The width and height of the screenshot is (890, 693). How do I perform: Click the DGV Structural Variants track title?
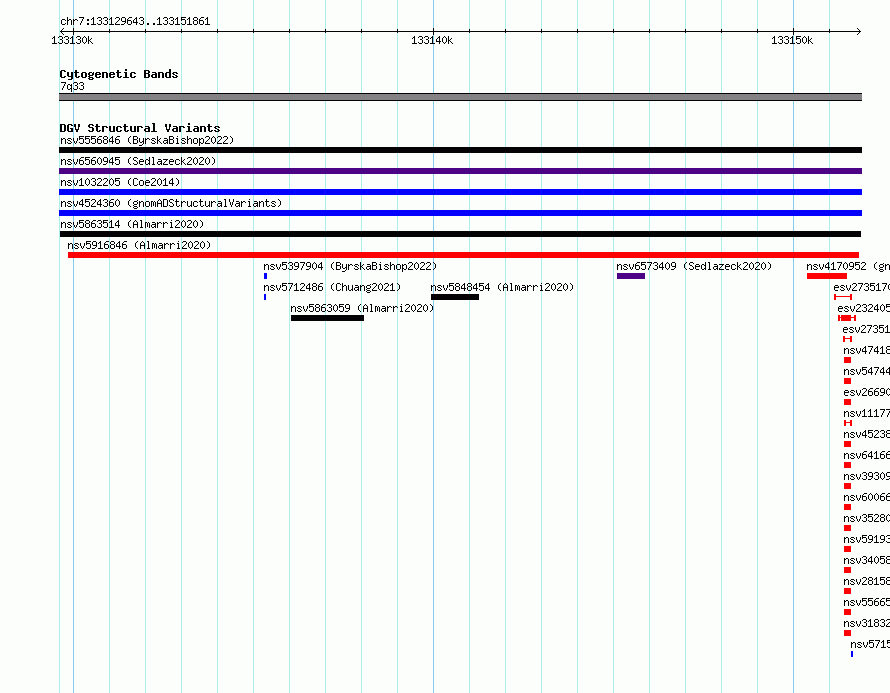point(140,128)
